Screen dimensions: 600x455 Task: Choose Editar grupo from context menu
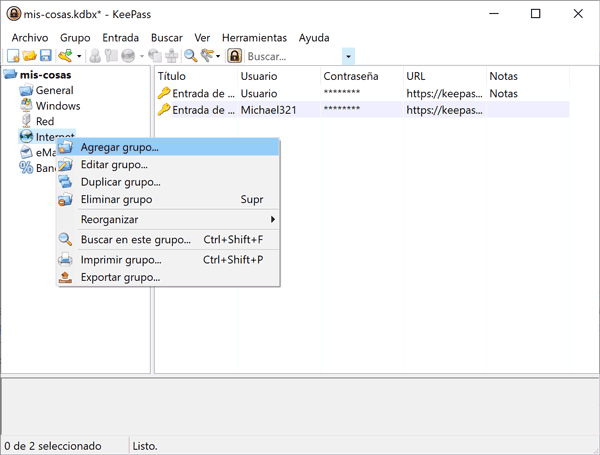pyautogui.click(x=168, y=165)
